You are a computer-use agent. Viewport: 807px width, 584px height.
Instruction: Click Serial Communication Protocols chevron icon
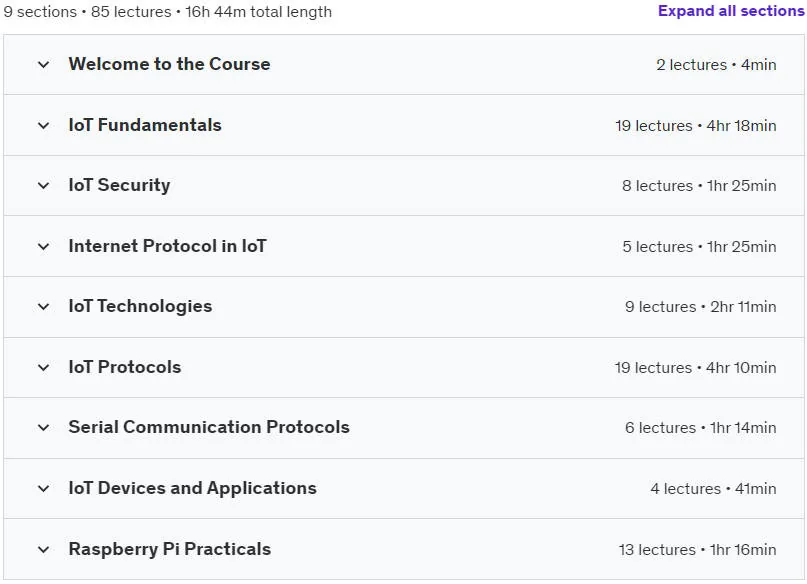pyautogui.click(x=44, y=428)
